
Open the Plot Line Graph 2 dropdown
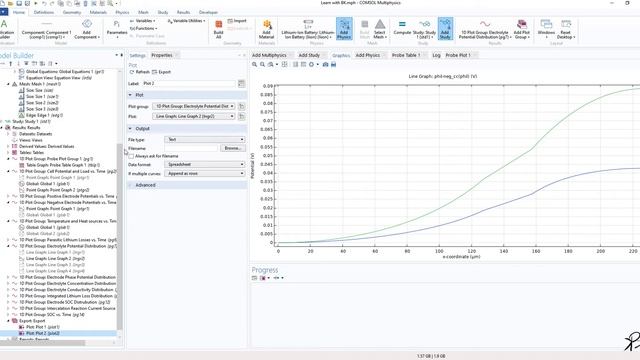pyautogui.click(x=194, y=116)
